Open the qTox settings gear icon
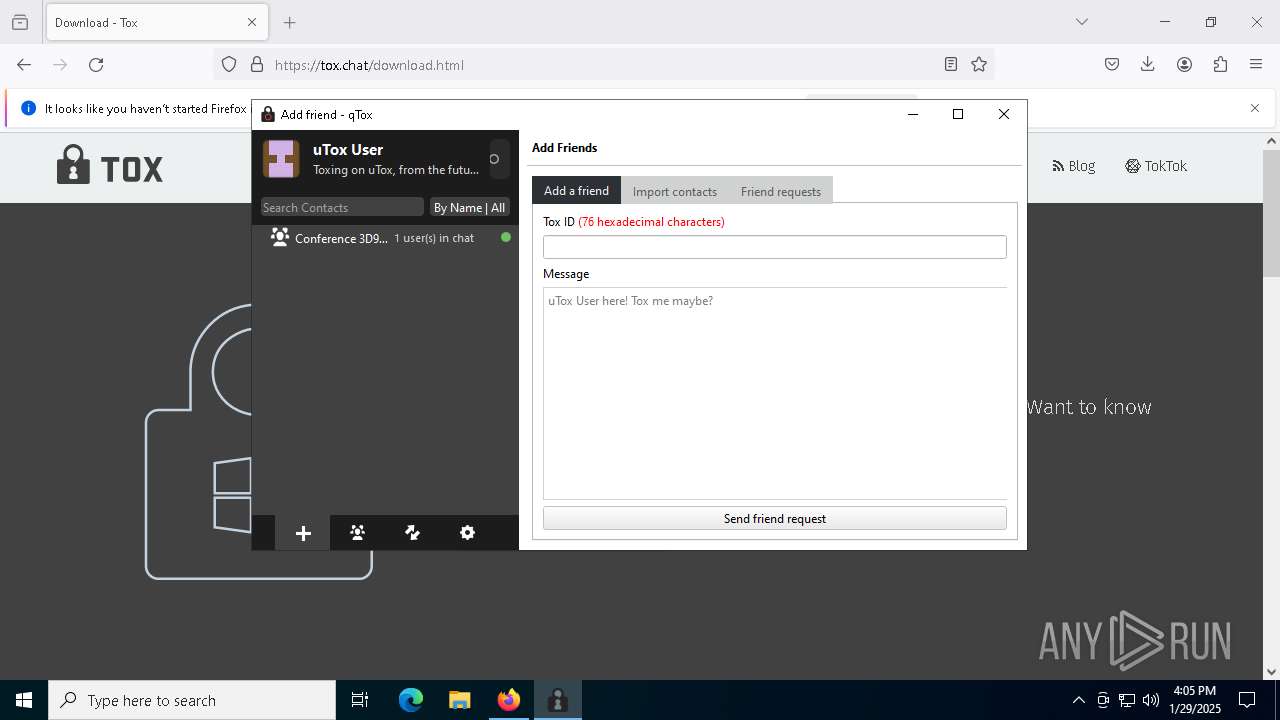 pyautogui.click(x=467, y=533)
